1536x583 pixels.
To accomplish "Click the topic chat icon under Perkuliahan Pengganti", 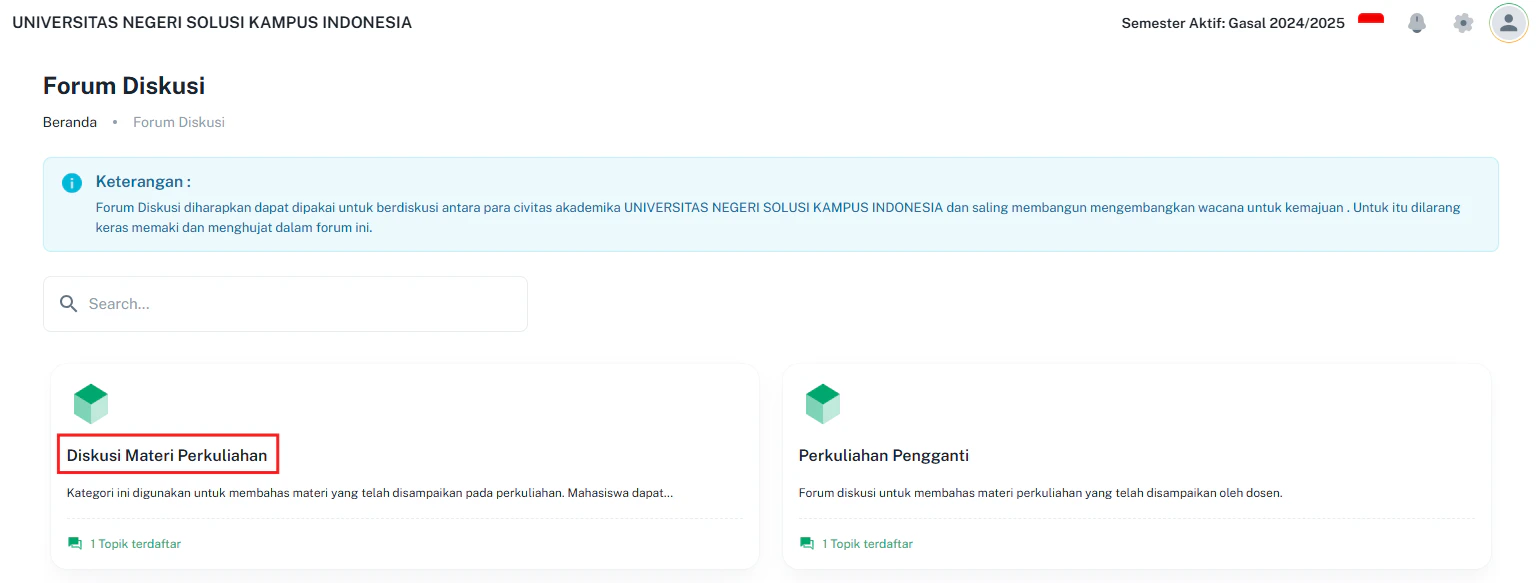I will (806, 543).
